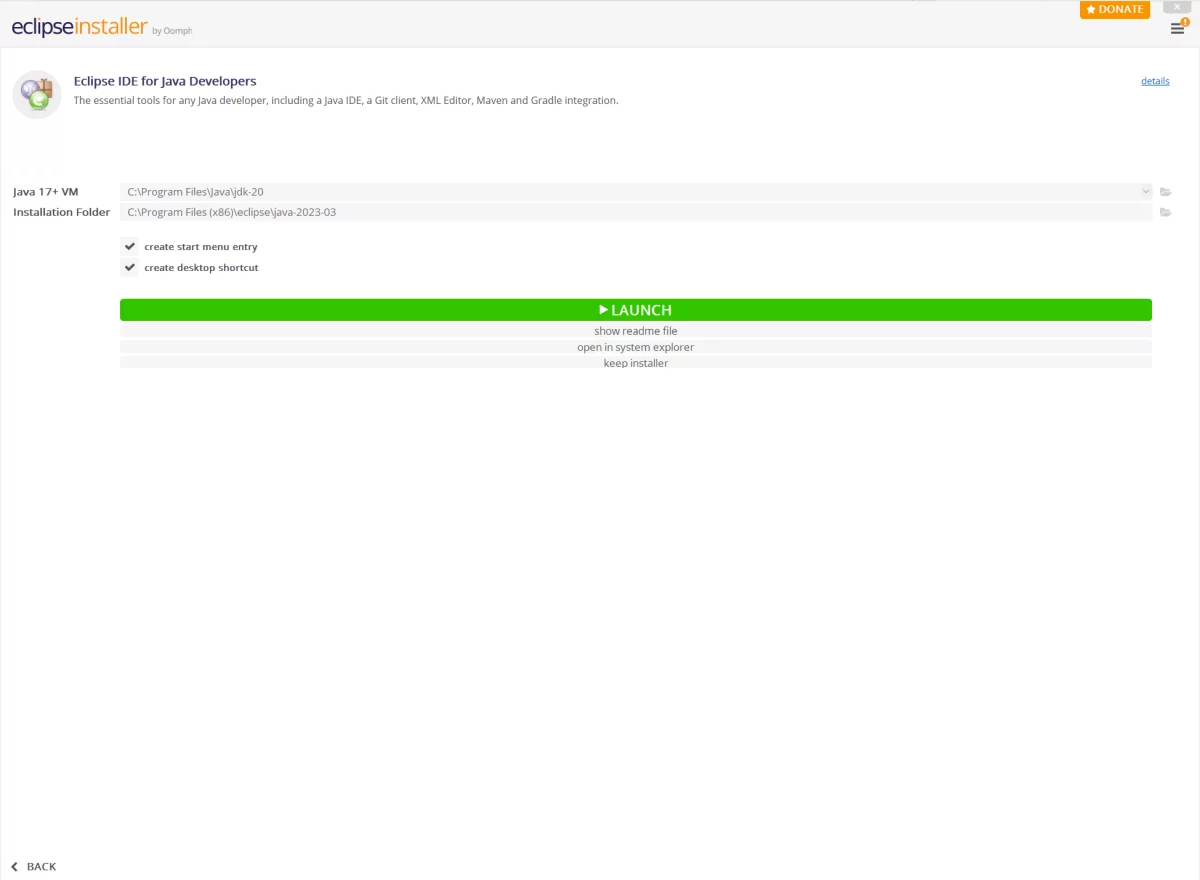
Task: Expand the Java 17+ VM dropdown arrow
Action: pyautogui.click(x=1145, y=191)
